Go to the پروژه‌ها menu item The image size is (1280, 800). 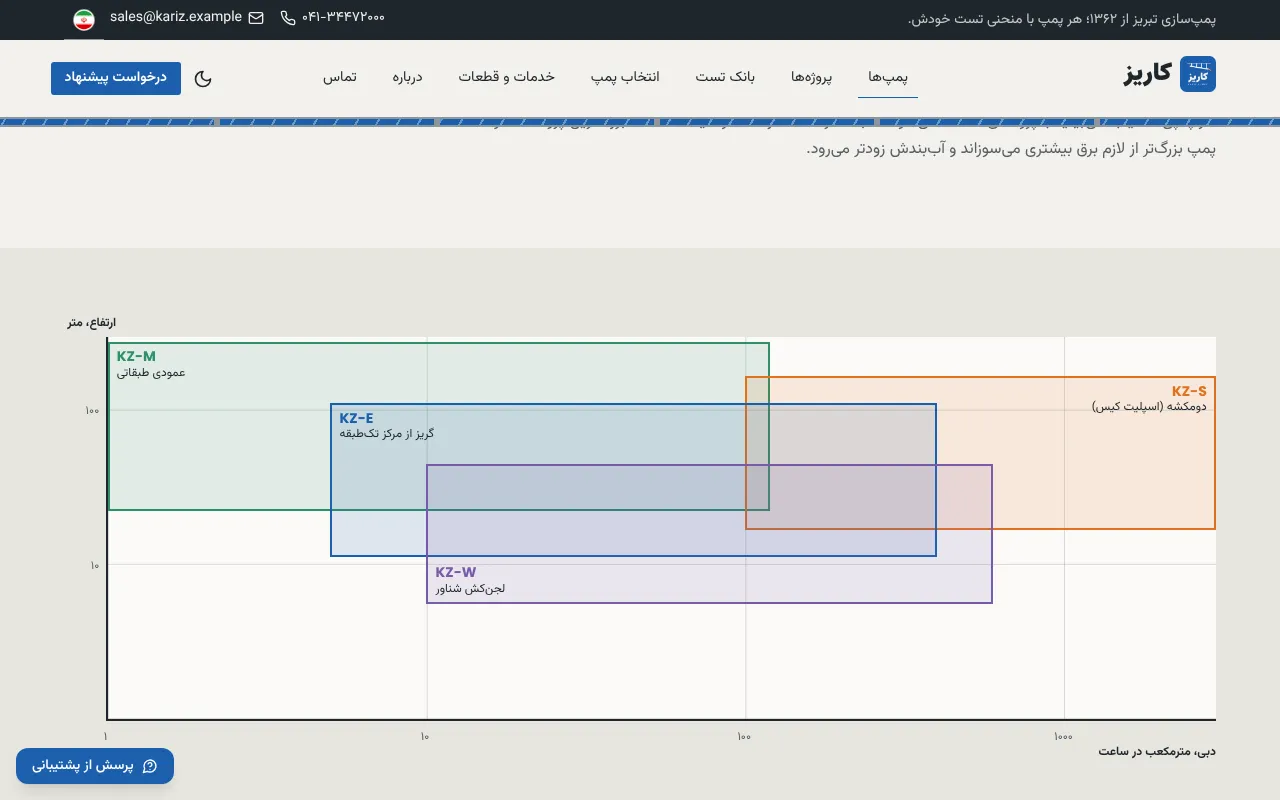click(x=812, y=77)
